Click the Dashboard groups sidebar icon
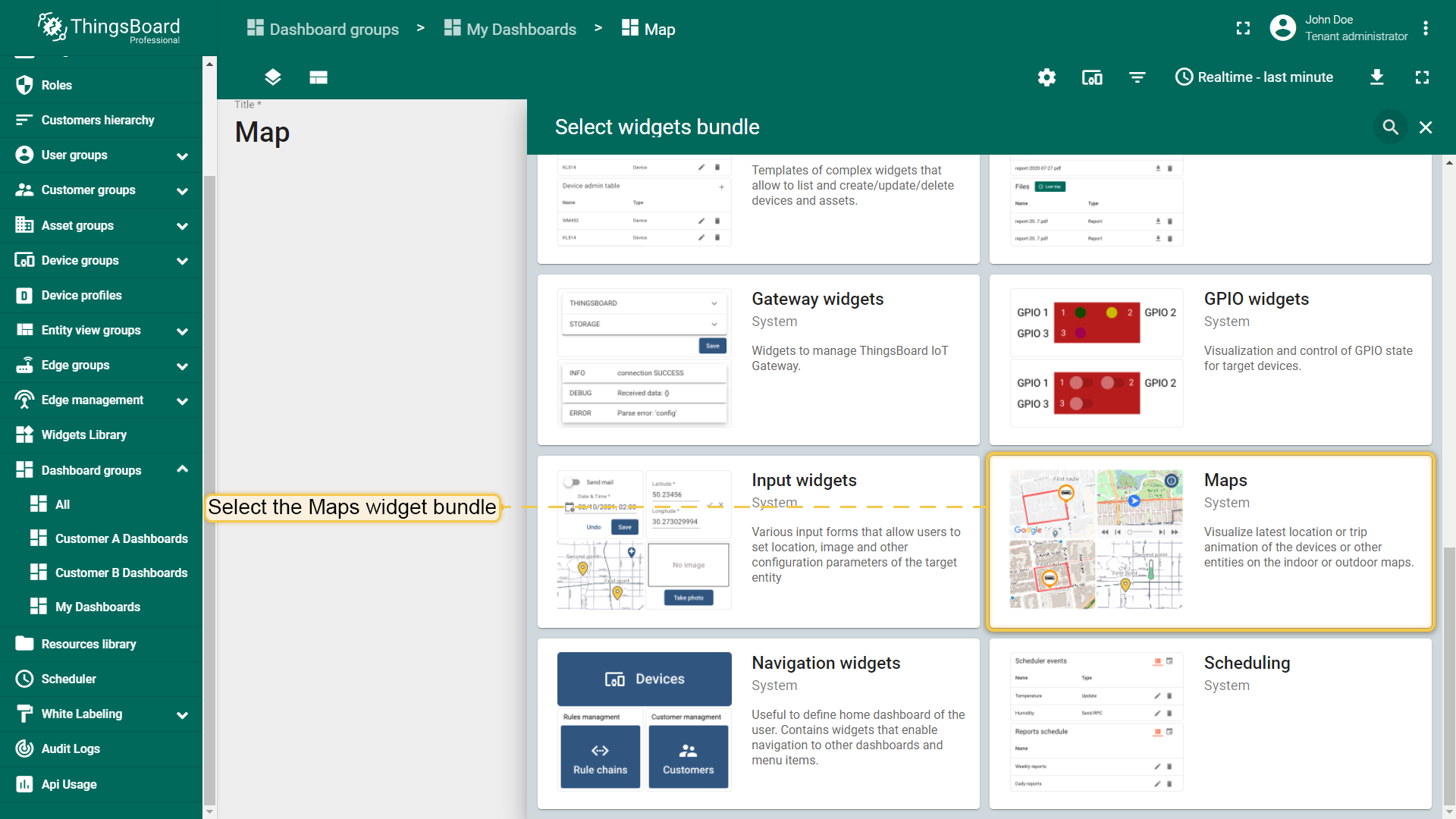1456x819 pixels. coord(24,470)
